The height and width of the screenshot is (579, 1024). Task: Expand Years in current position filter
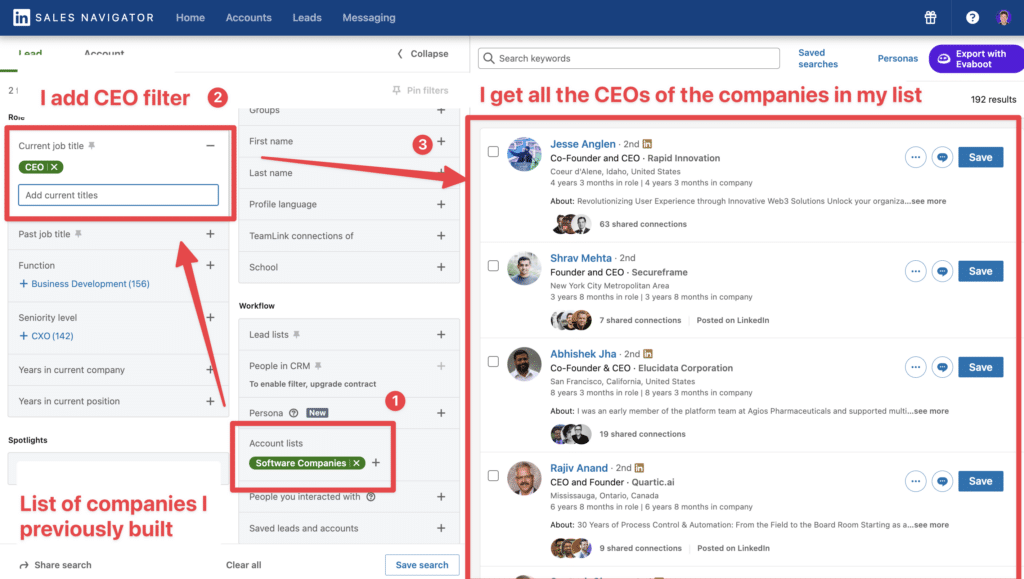tap(210, 401)
